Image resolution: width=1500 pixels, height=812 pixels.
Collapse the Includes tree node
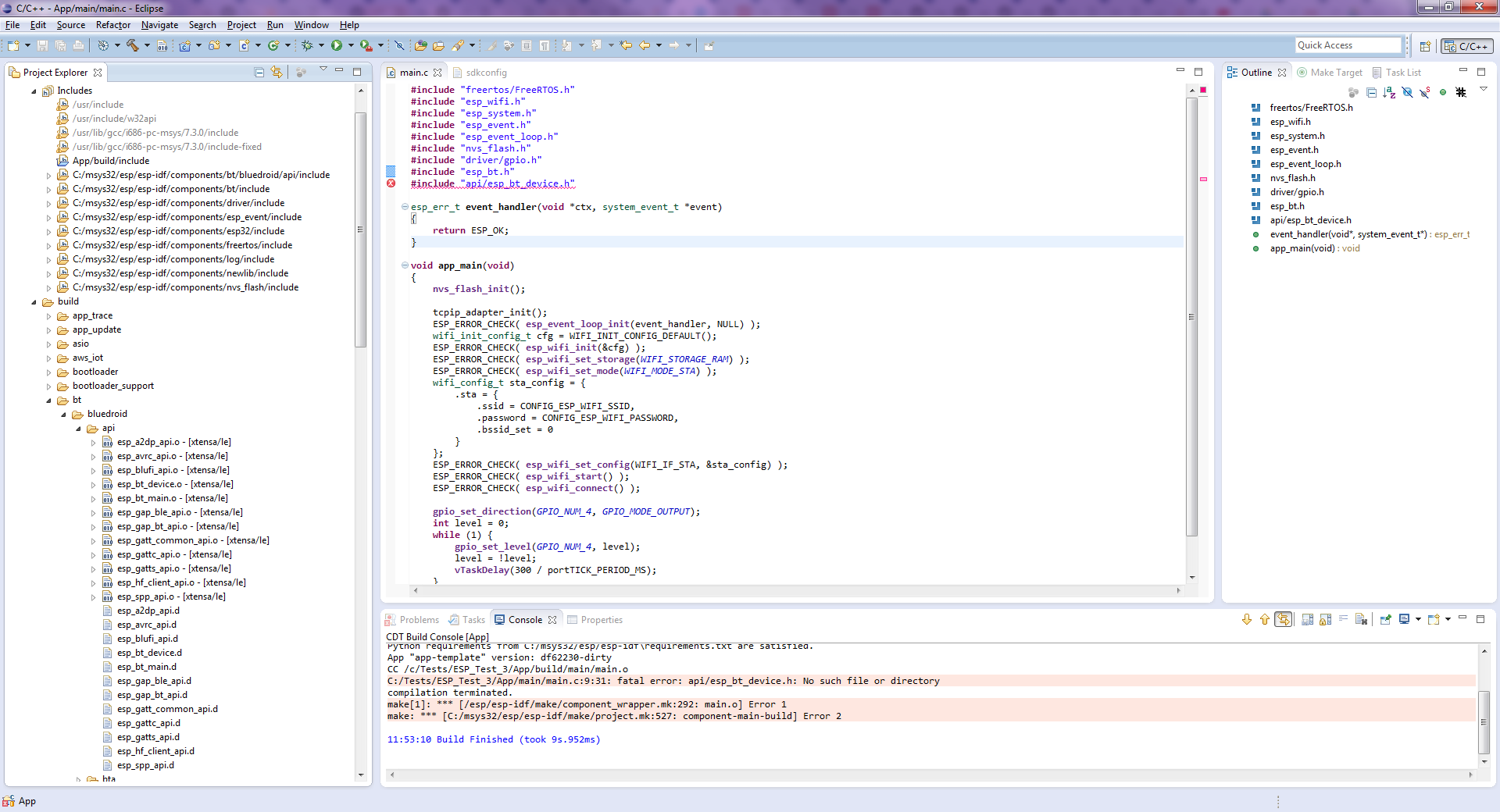(34, 91)
